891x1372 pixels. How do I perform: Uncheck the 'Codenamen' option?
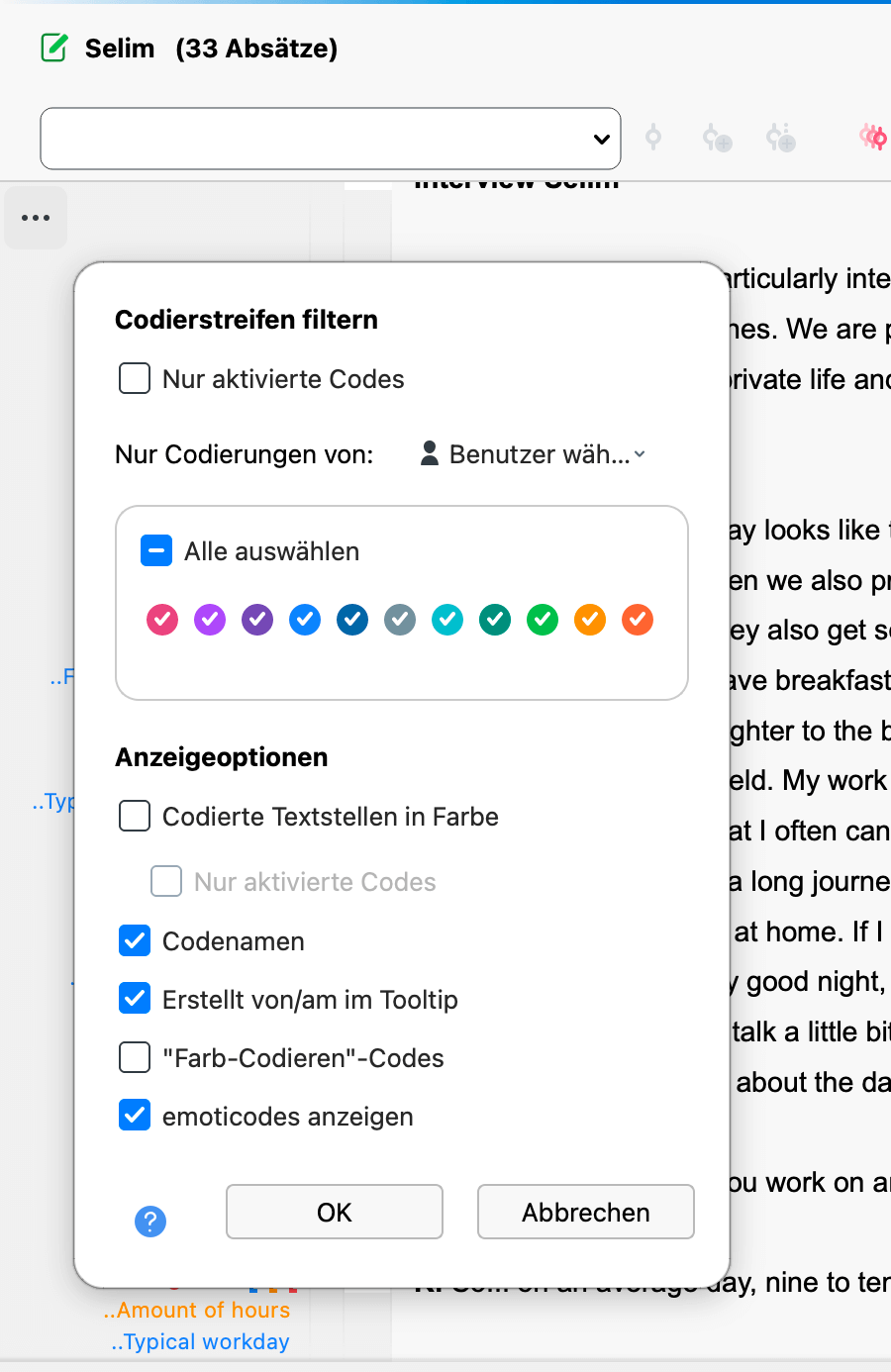coord(135,940)
